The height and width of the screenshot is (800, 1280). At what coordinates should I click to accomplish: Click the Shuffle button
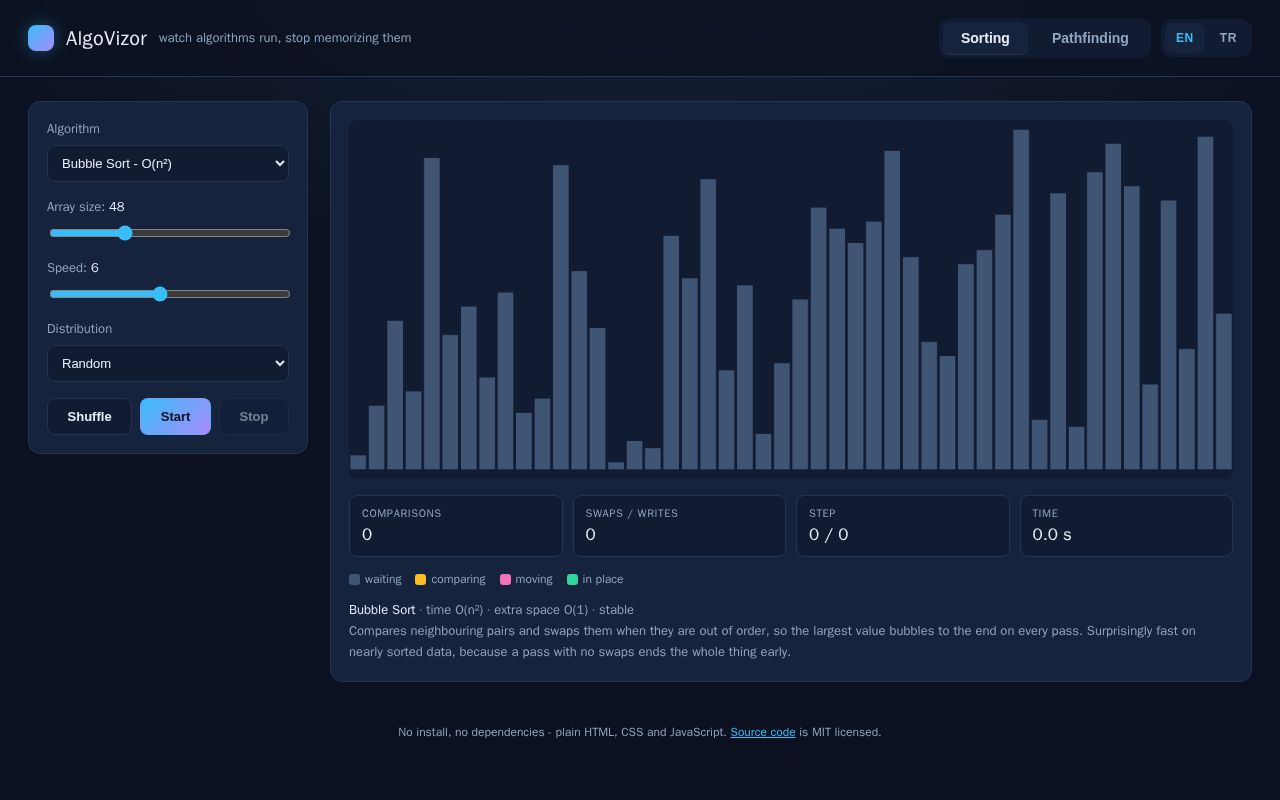pyautogui.click(x=89, y=417)
